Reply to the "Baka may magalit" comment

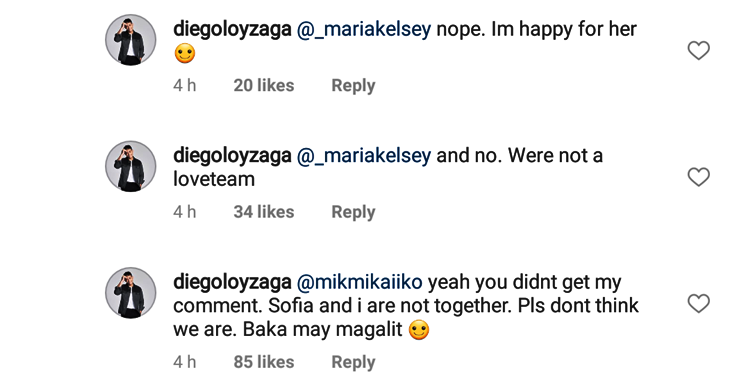(353, 362)
